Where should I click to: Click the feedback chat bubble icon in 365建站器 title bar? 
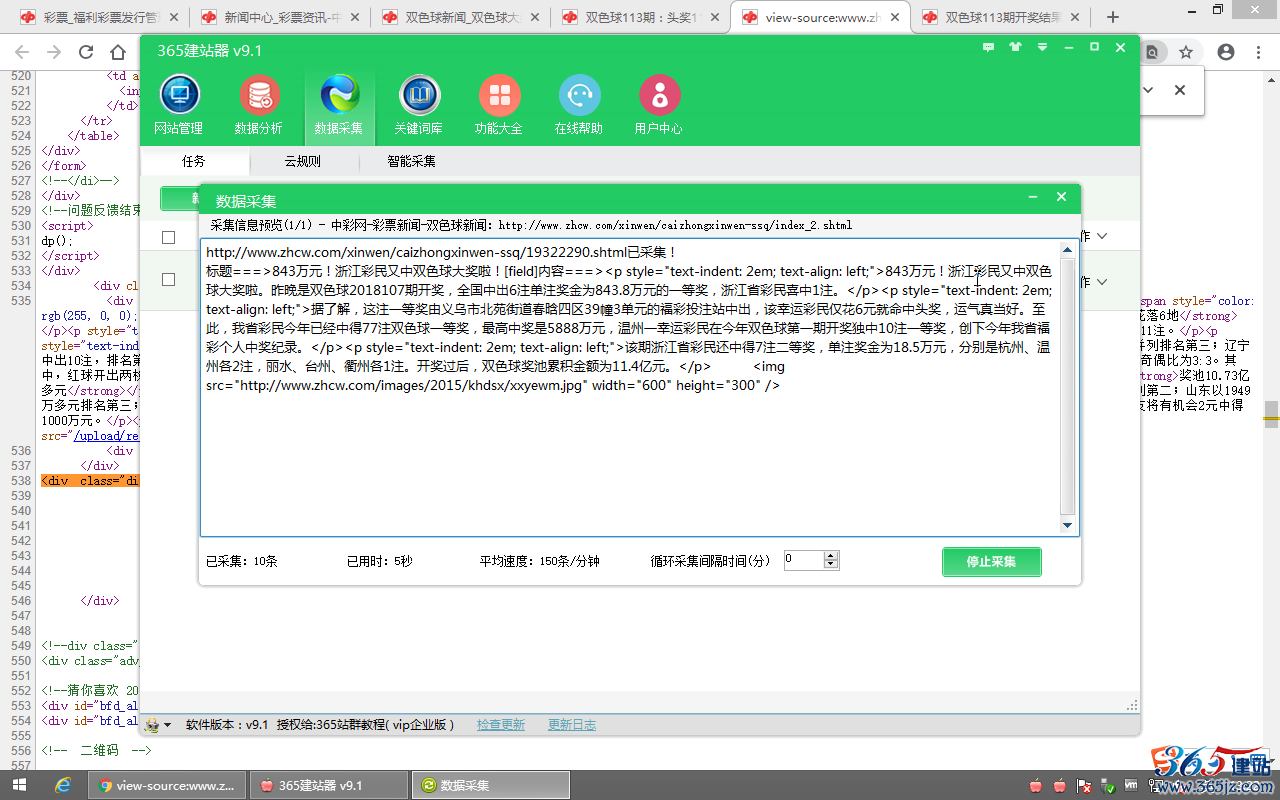click(989, 47)
